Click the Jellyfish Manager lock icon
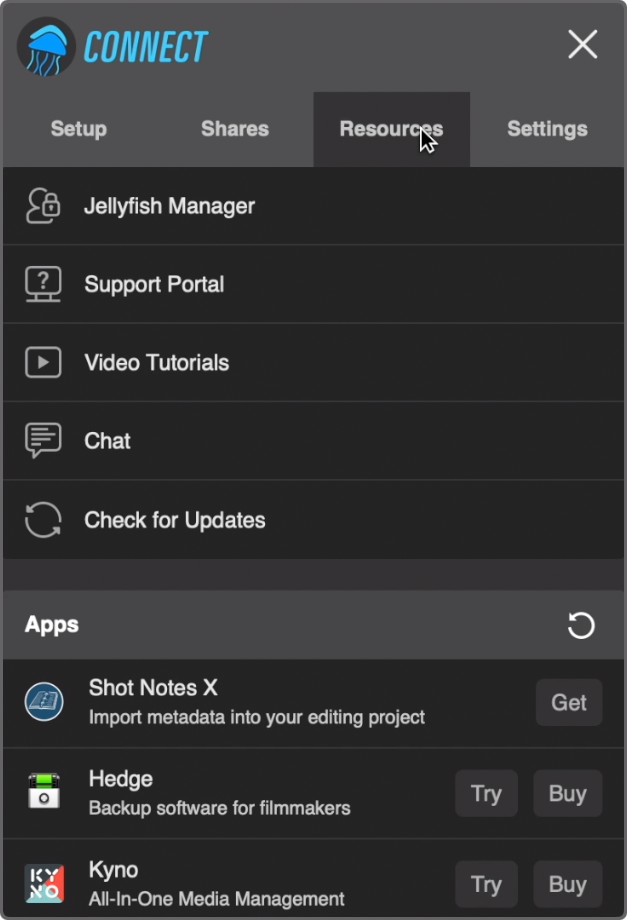 coord(43,206)
